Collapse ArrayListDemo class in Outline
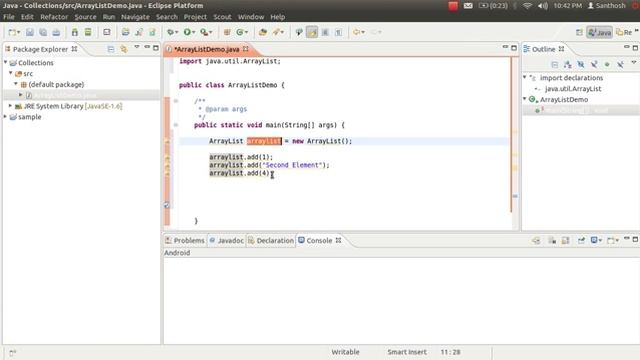 525,99
